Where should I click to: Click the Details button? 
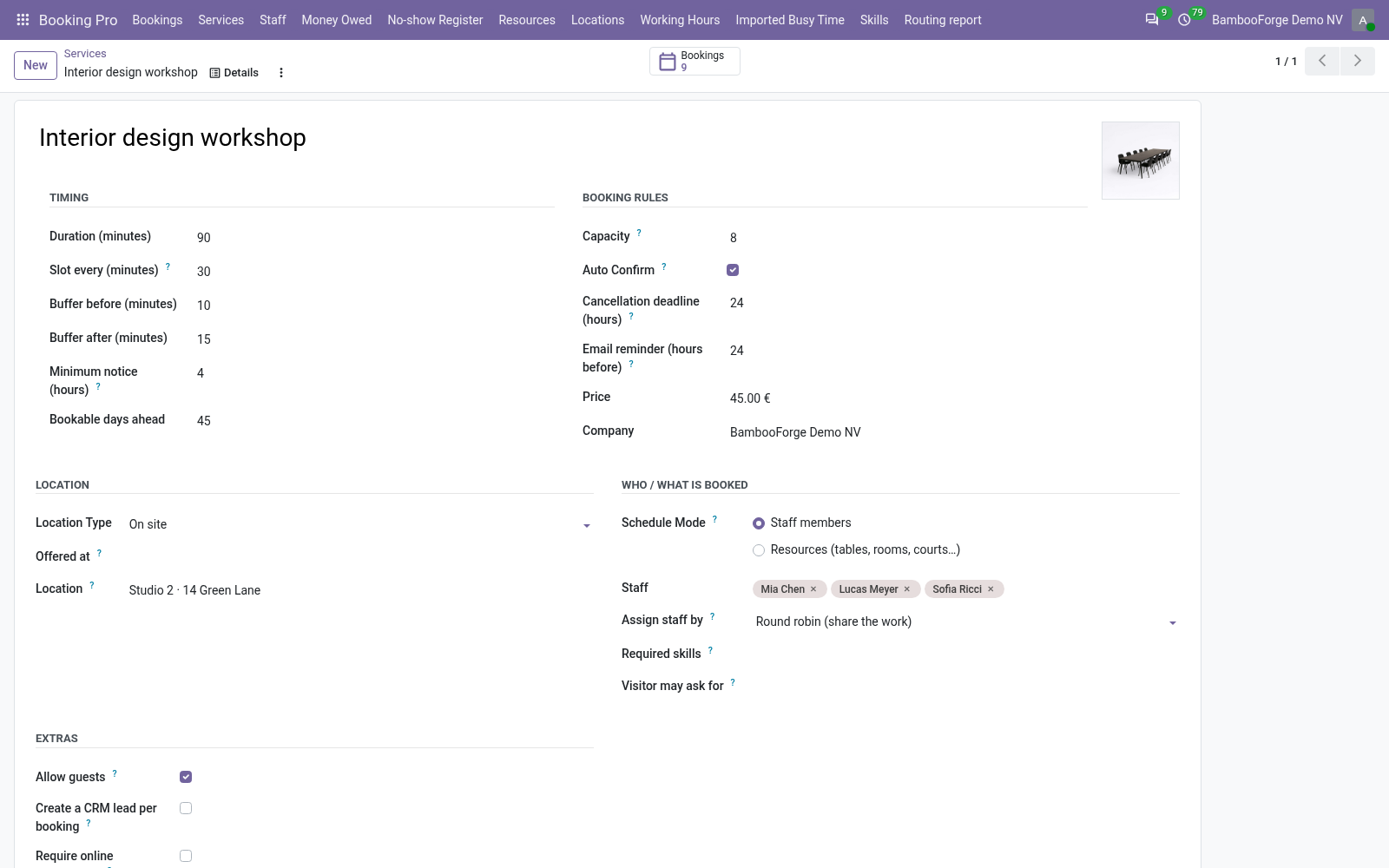pos(234,73)
